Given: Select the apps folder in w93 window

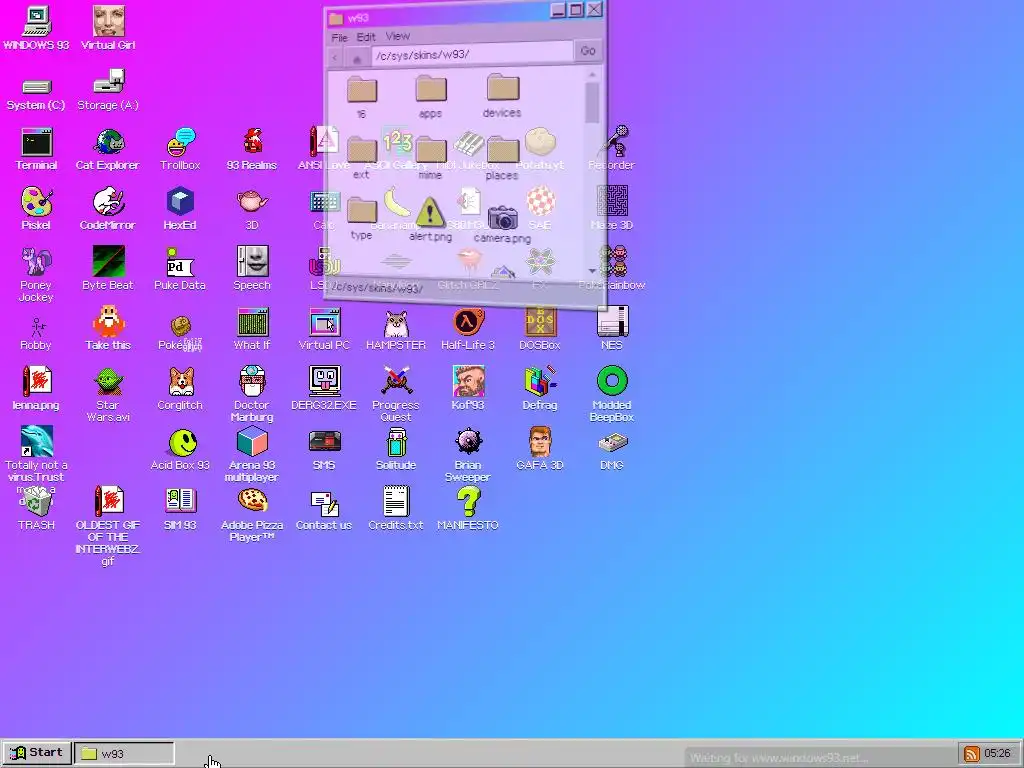Looking at the screenshot, I should pyautogui.click(x=430, y=96).
